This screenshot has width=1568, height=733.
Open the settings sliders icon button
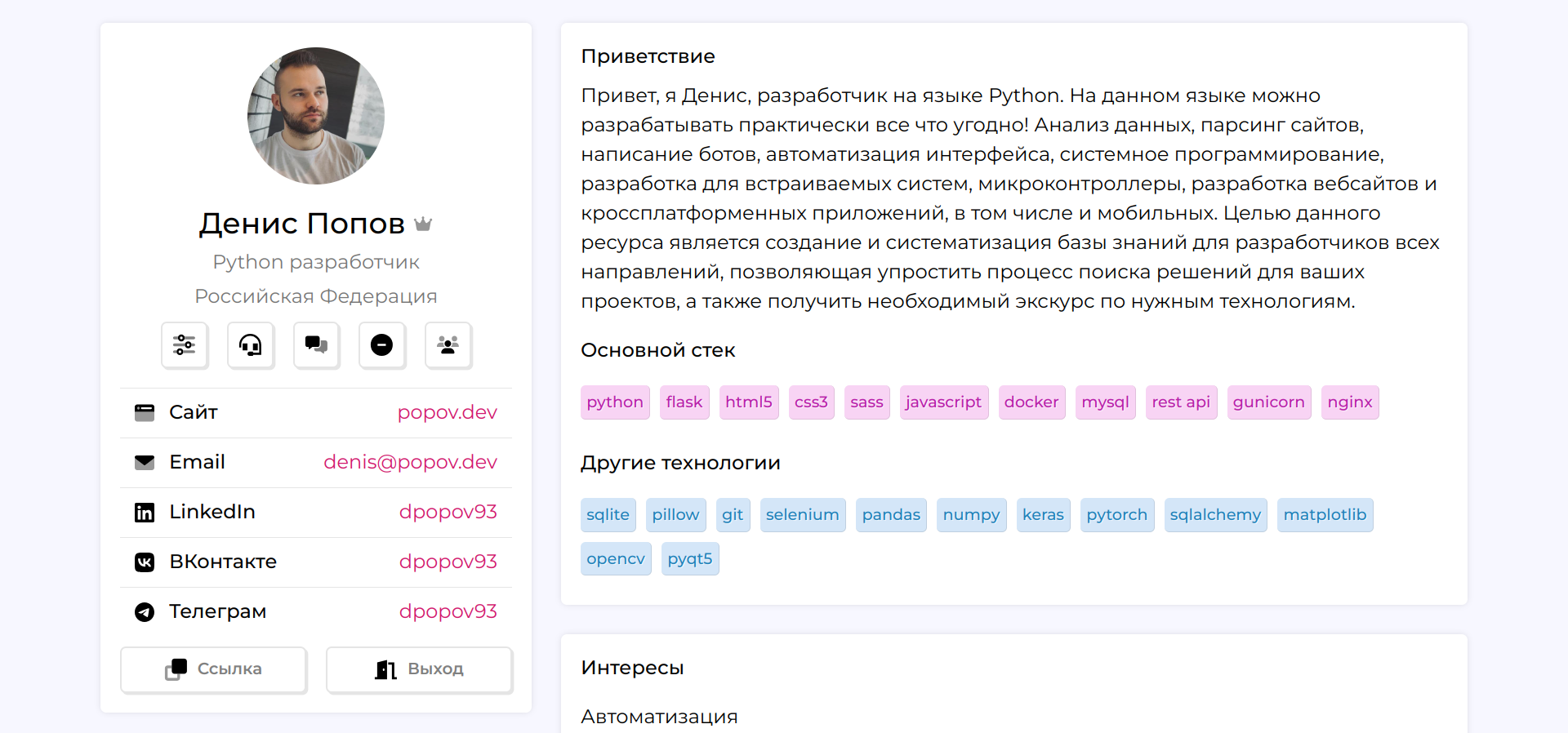(185, 345)
